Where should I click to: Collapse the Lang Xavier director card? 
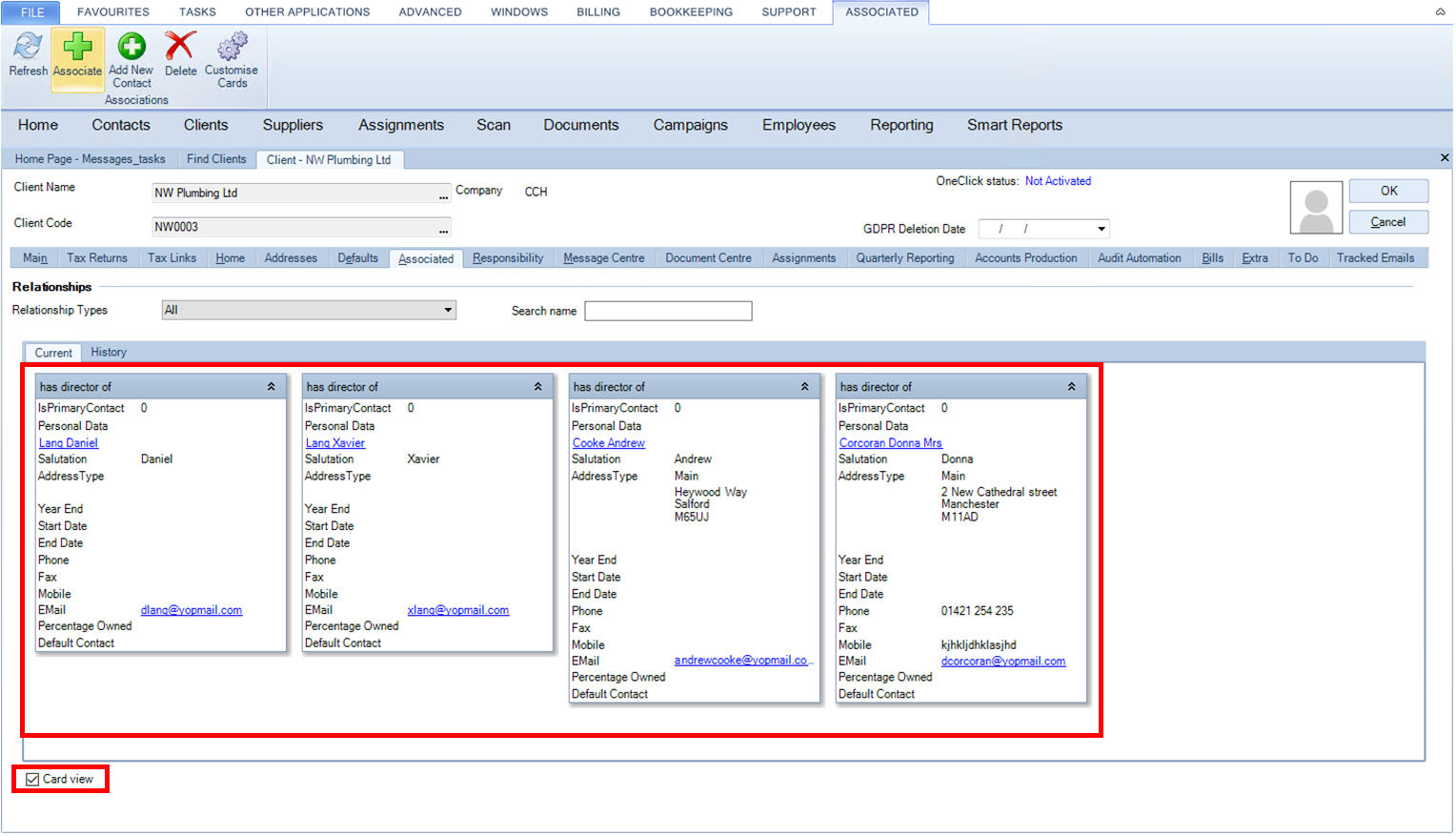pos(538,387)
